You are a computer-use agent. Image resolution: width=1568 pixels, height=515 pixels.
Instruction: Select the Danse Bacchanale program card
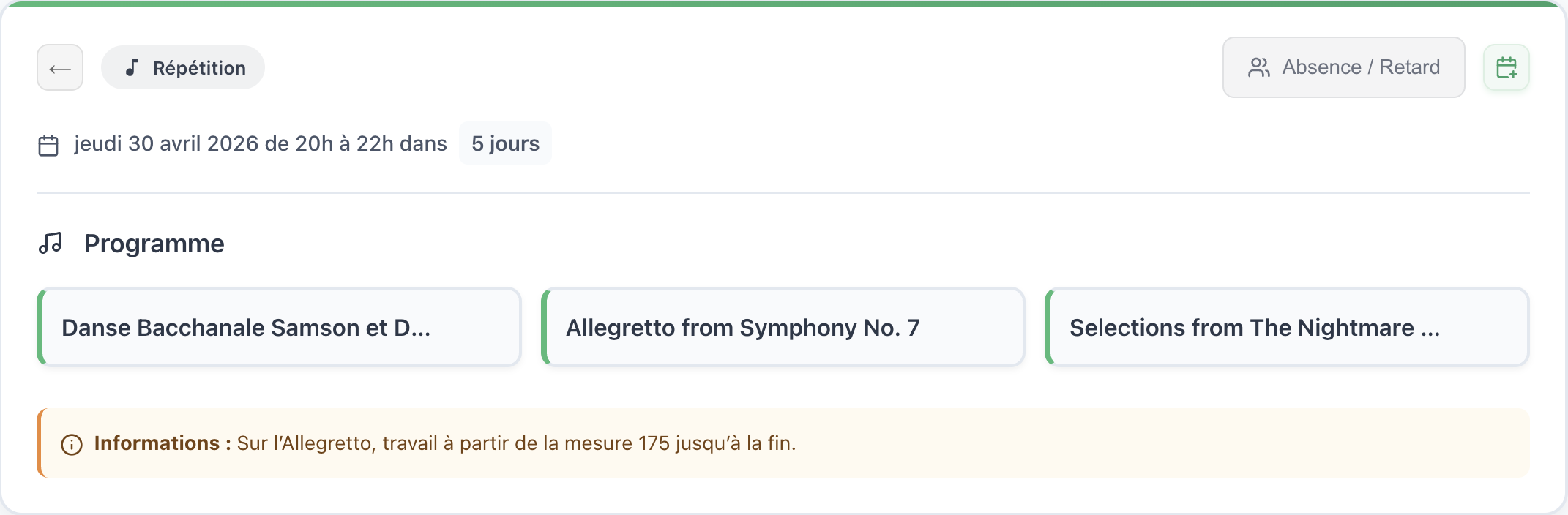point(280,327)
